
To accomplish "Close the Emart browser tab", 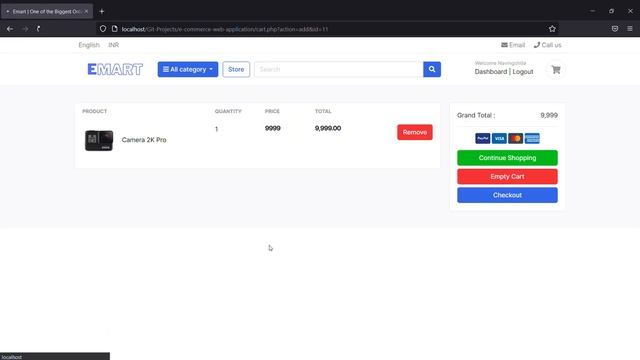I will click(86, 11).
